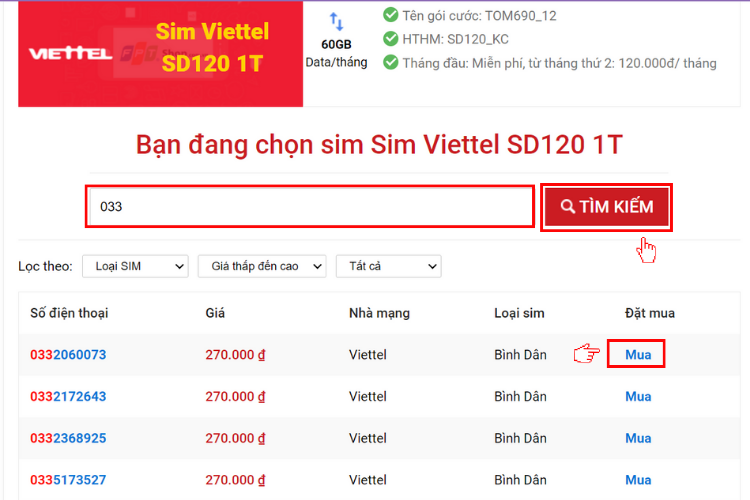Click the magnifier icon in TÌM KIẾM button

[x=567, y=206]
